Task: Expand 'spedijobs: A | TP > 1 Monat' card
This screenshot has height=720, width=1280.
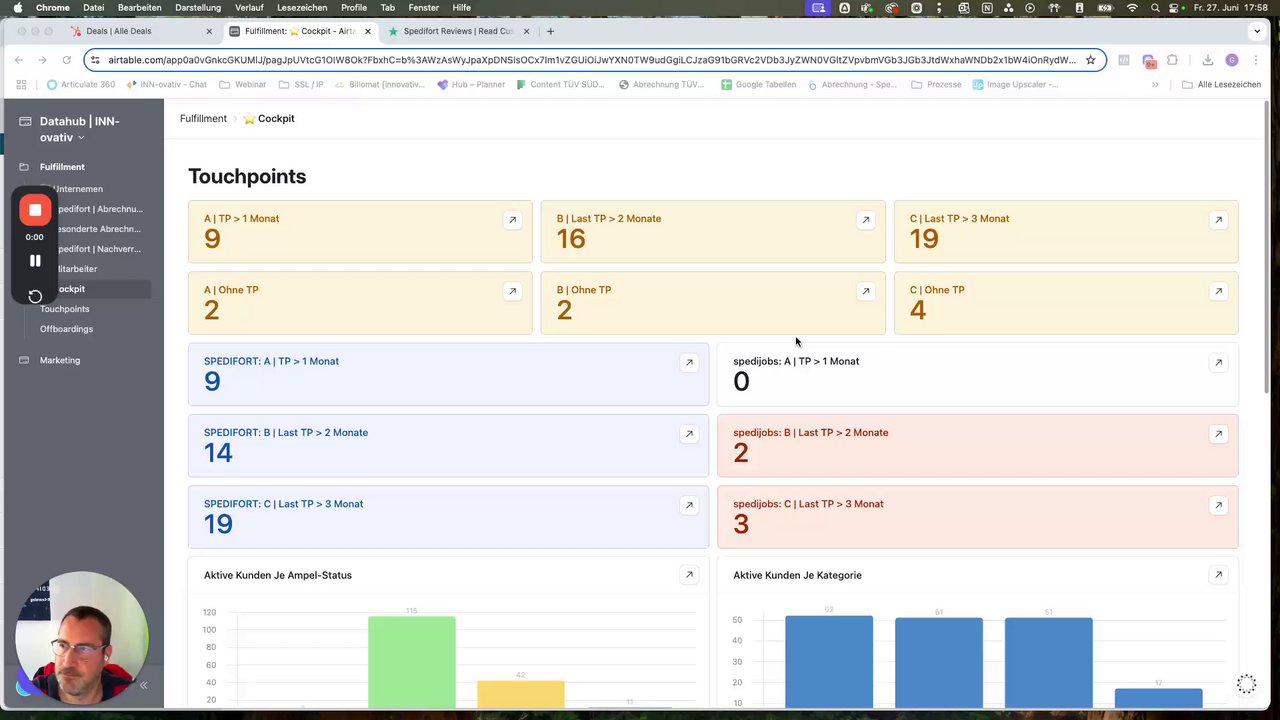Action: 1218,362
